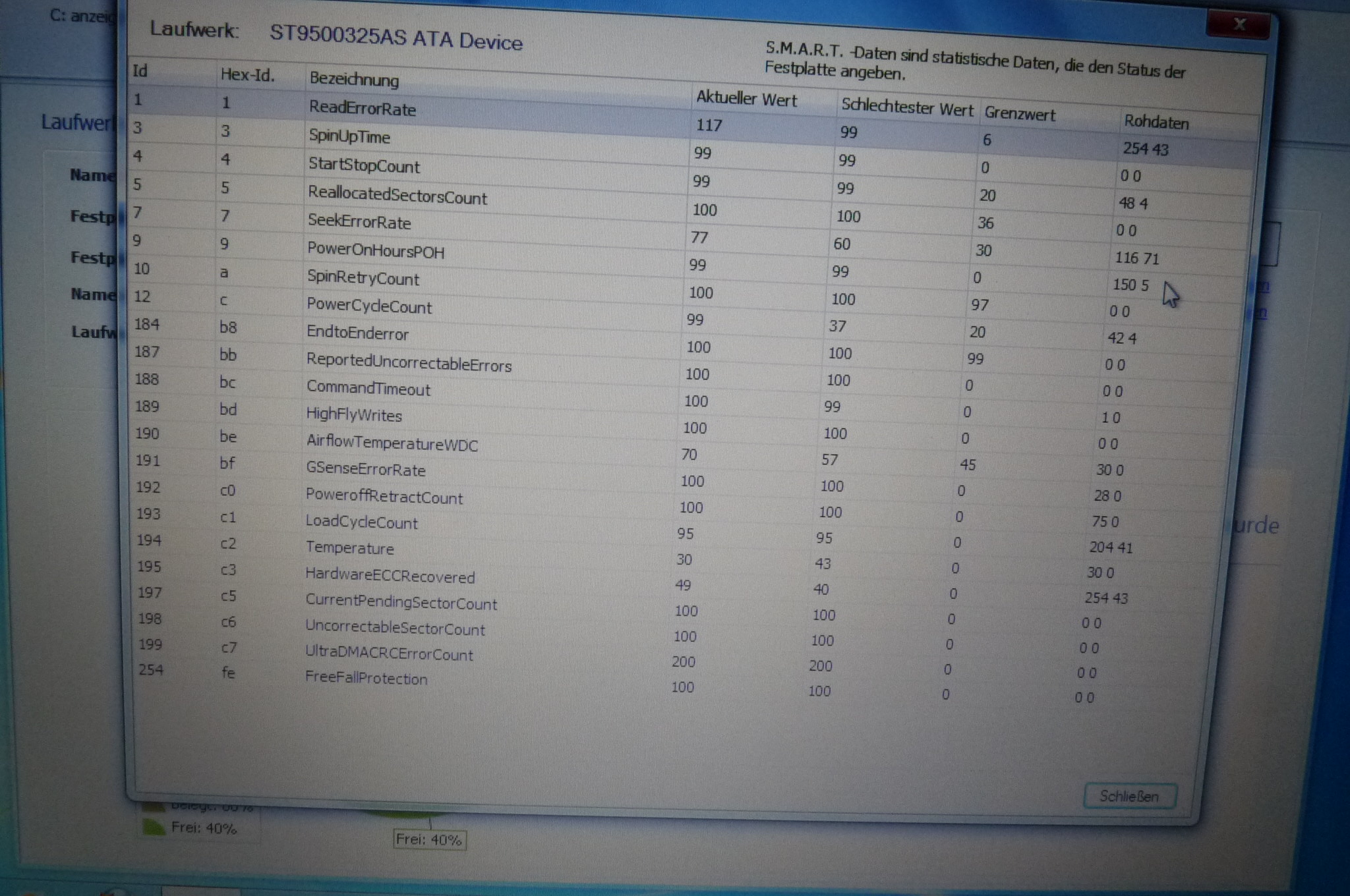This screenshot has width=1350, height=896.
Task: Click raw data value 116 71
Action: pos(1136,258)
